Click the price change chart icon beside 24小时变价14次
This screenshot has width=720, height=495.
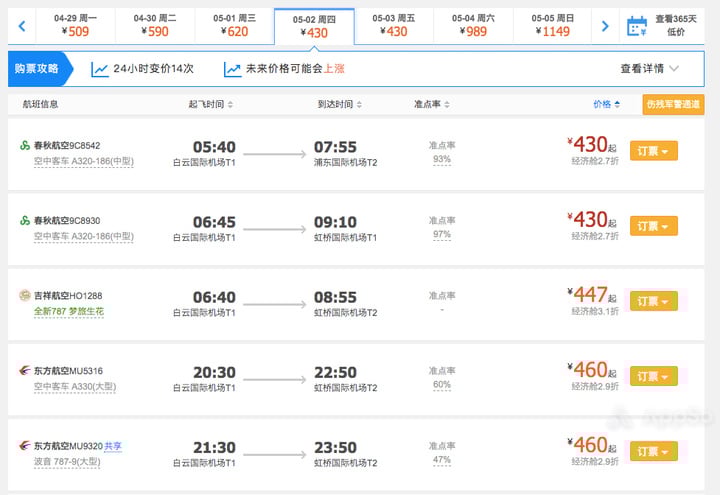click(x=100, y=69)
